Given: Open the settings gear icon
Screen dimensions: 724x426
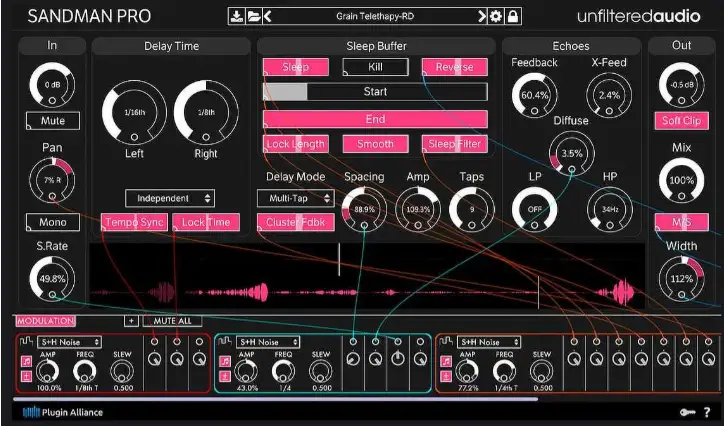Looking at the screenshot, I should (495, 17).
